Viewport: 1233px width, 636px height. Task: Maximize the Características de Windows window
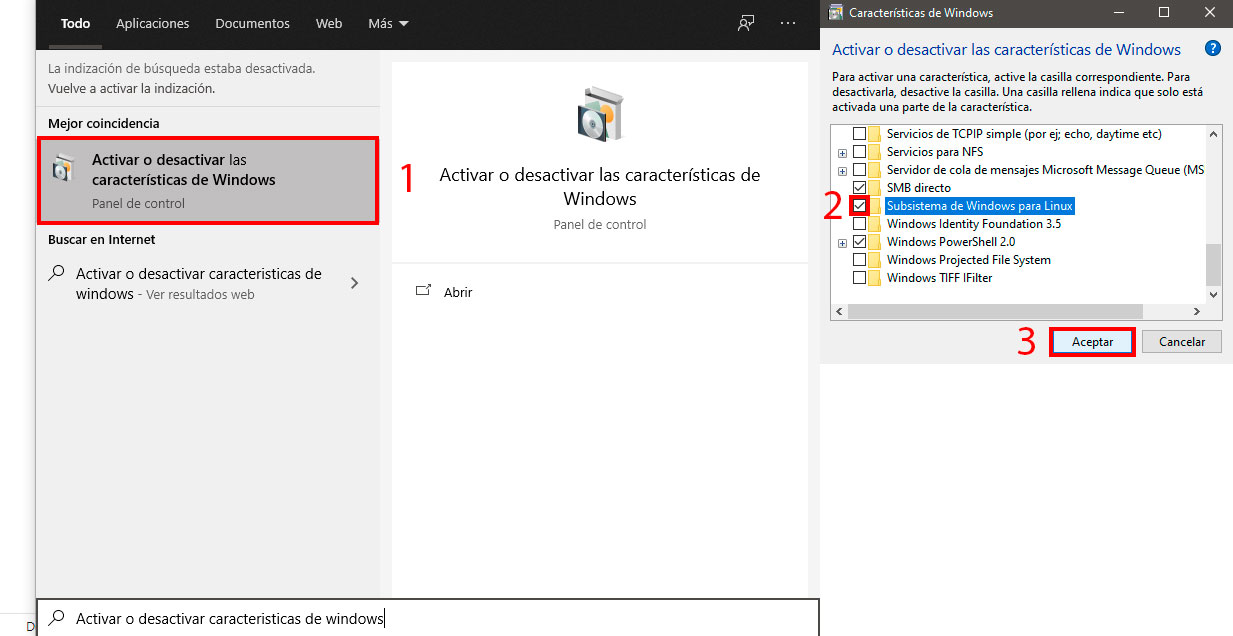(1163, 13)
